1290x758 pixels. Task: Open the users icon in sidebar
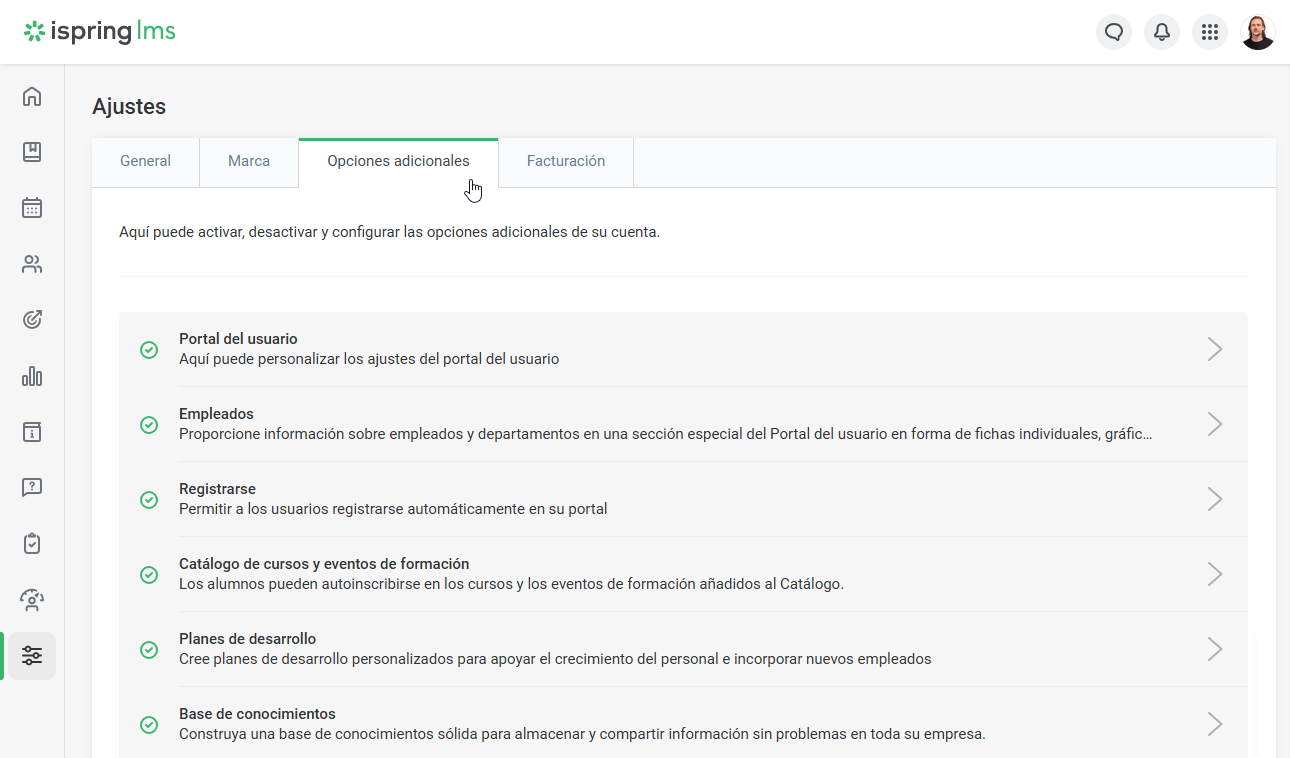pyautogui.click(x=32, y=264)
